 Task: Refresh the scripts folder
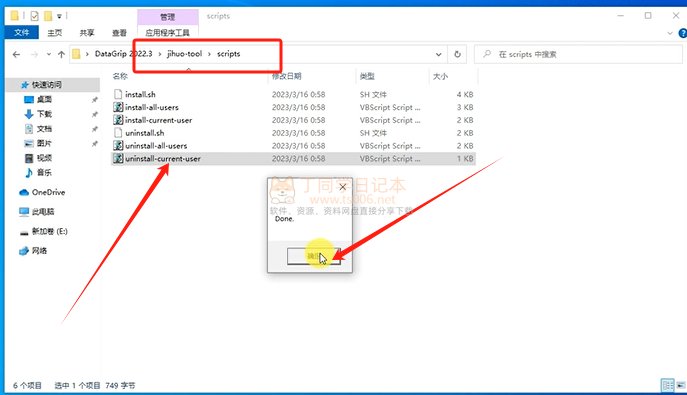[457, 54]
